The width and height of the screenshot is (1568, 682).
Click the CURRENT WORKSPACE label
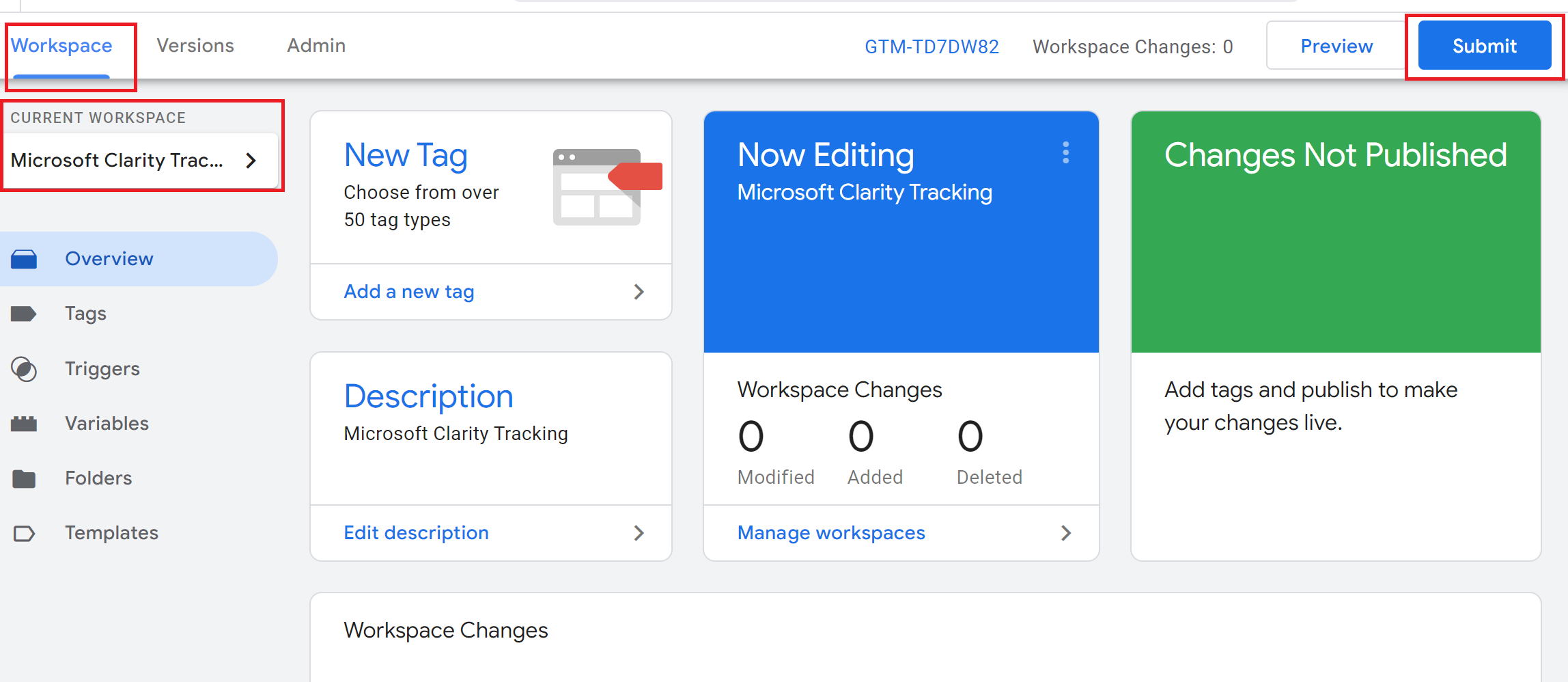click(98, 118)
